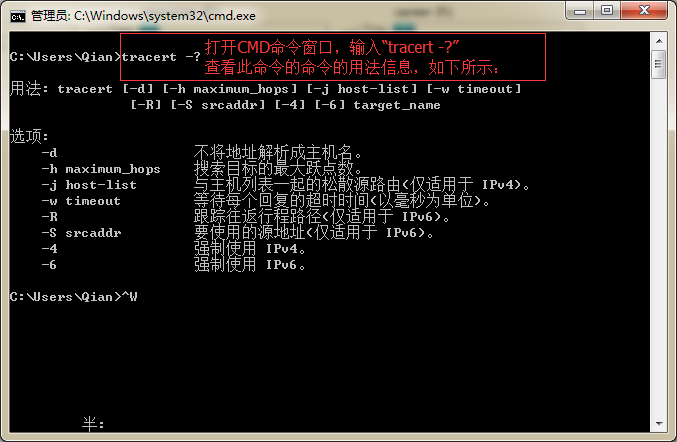The height and width of the screenshot is (442, 677).
Task: Click the '-j host-list' option text
Action: (x=89, y=185)
